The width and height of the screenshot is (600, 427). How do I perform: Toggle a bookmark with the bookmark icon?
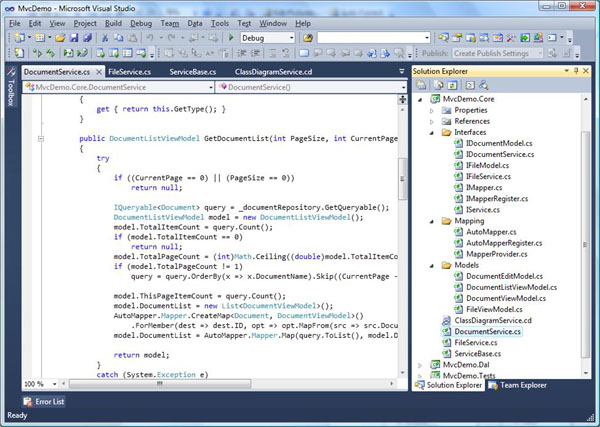pyautogui.click(x=304, y=53)
